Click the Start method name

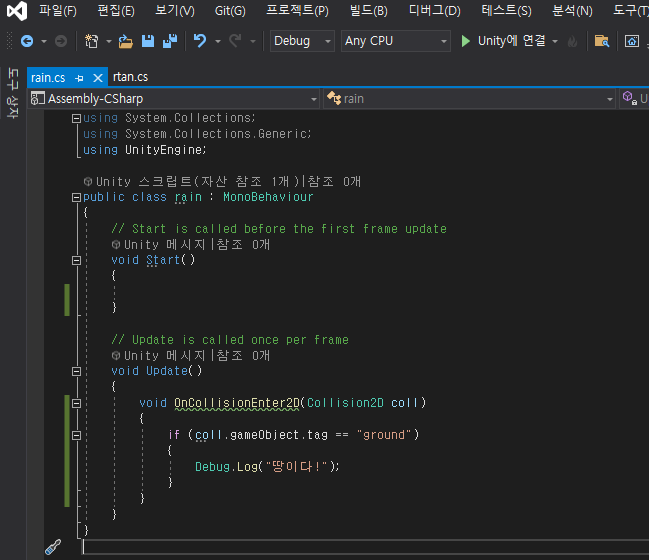(163, 260)
